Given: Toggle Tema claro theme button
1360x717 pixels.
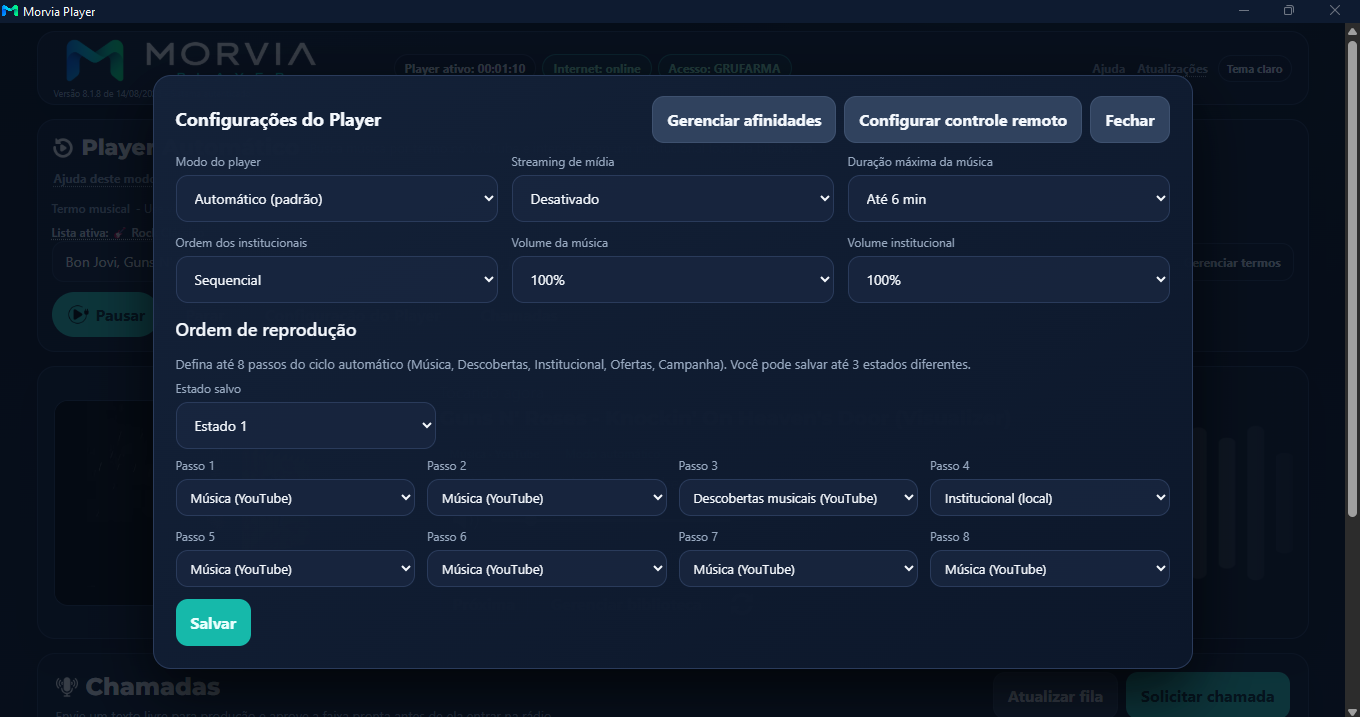Looking at the screenshot, I should click(1254, 69).
